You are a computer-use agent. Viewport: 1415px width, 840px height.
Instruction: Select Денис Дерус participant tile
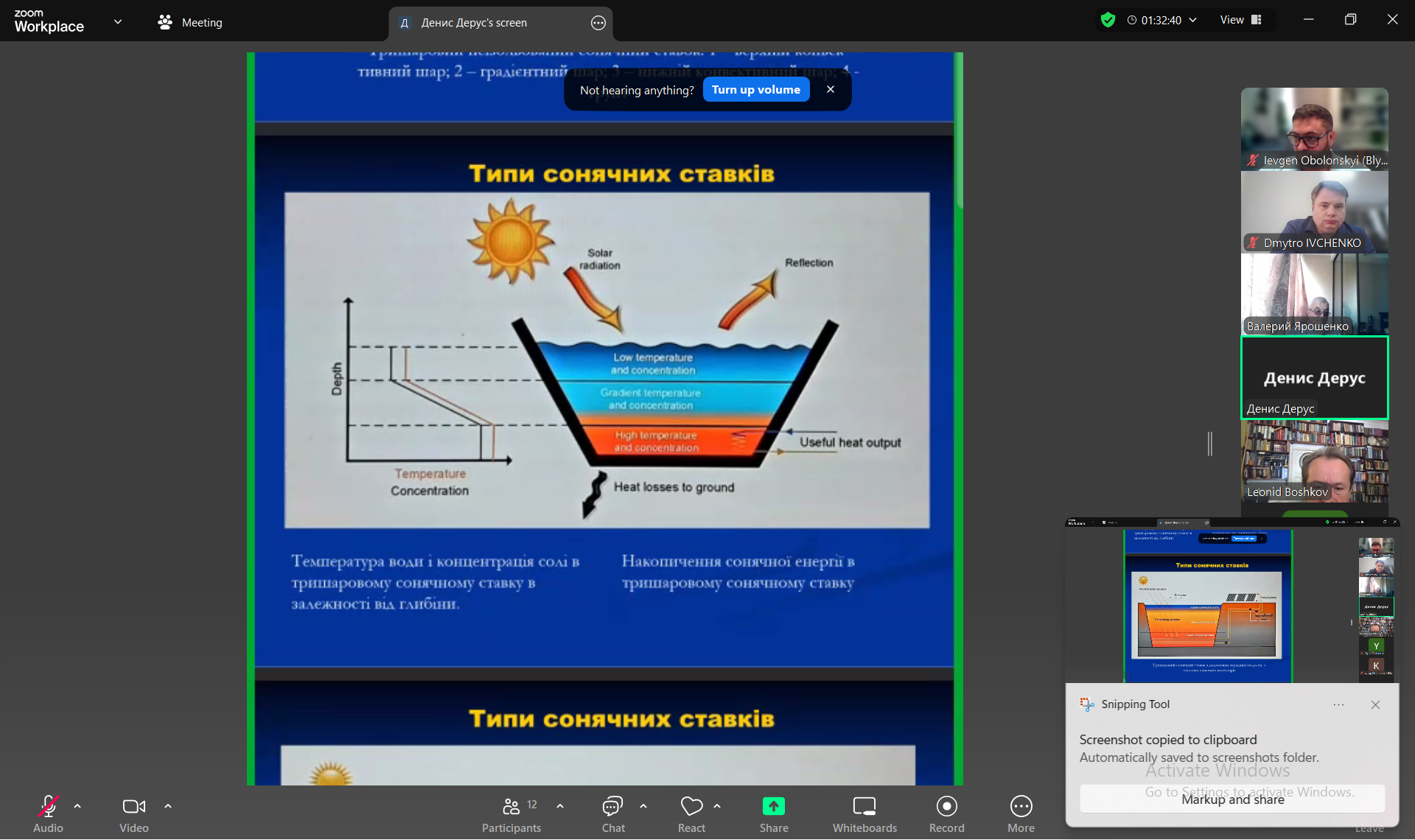pos(1314,378)
